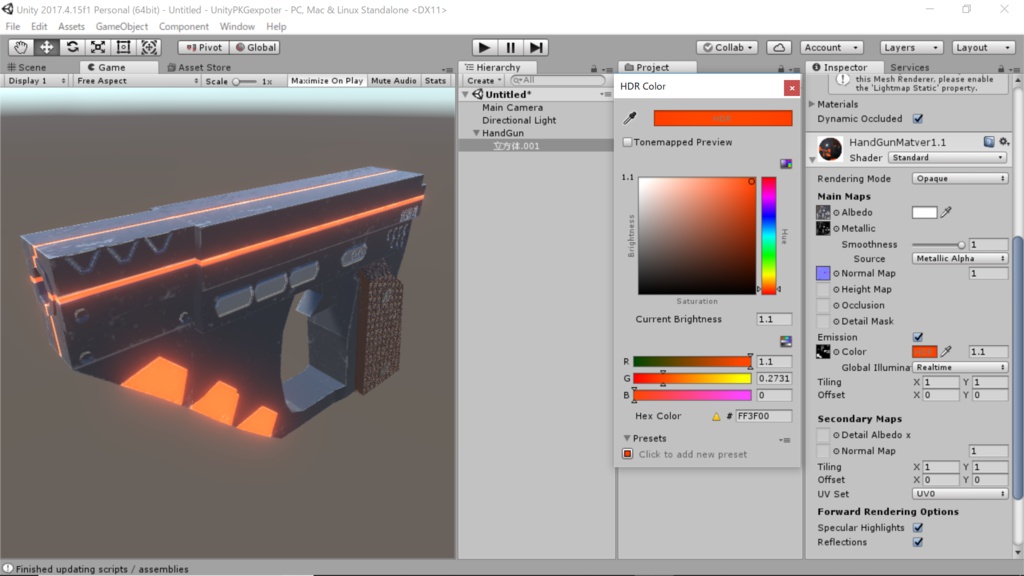
Task: Toggle Reflections checkbox
Action: click(918, 542)
